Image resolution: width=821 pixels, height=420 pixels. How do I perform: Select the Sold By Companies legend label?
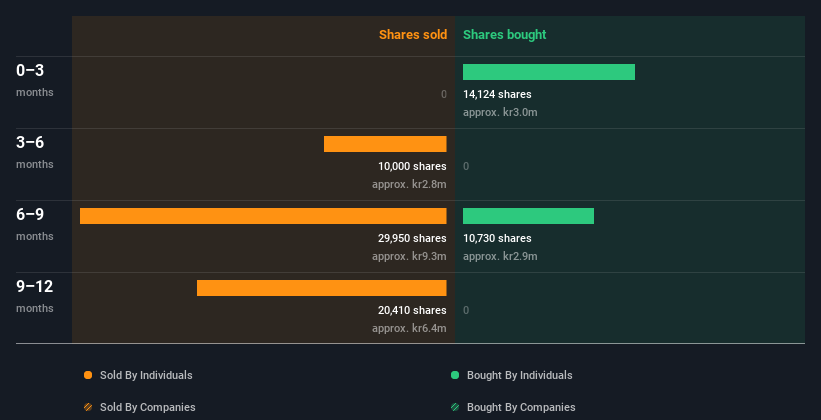(x=148, y=407)
